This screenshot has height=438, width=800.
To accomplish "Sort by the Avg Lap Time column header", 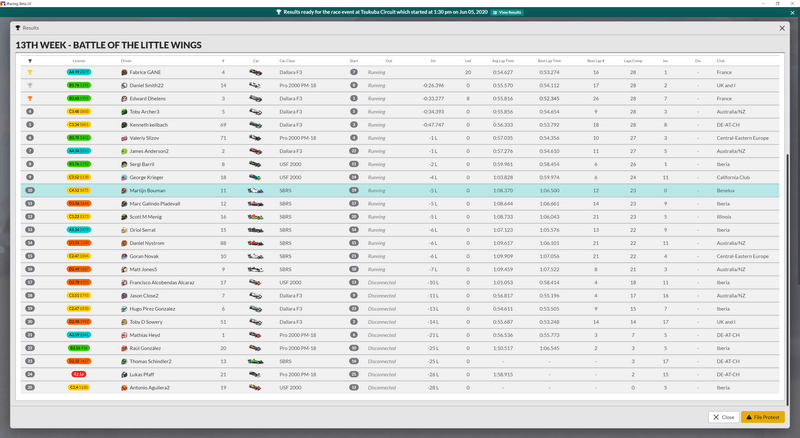I will [503, 61].
